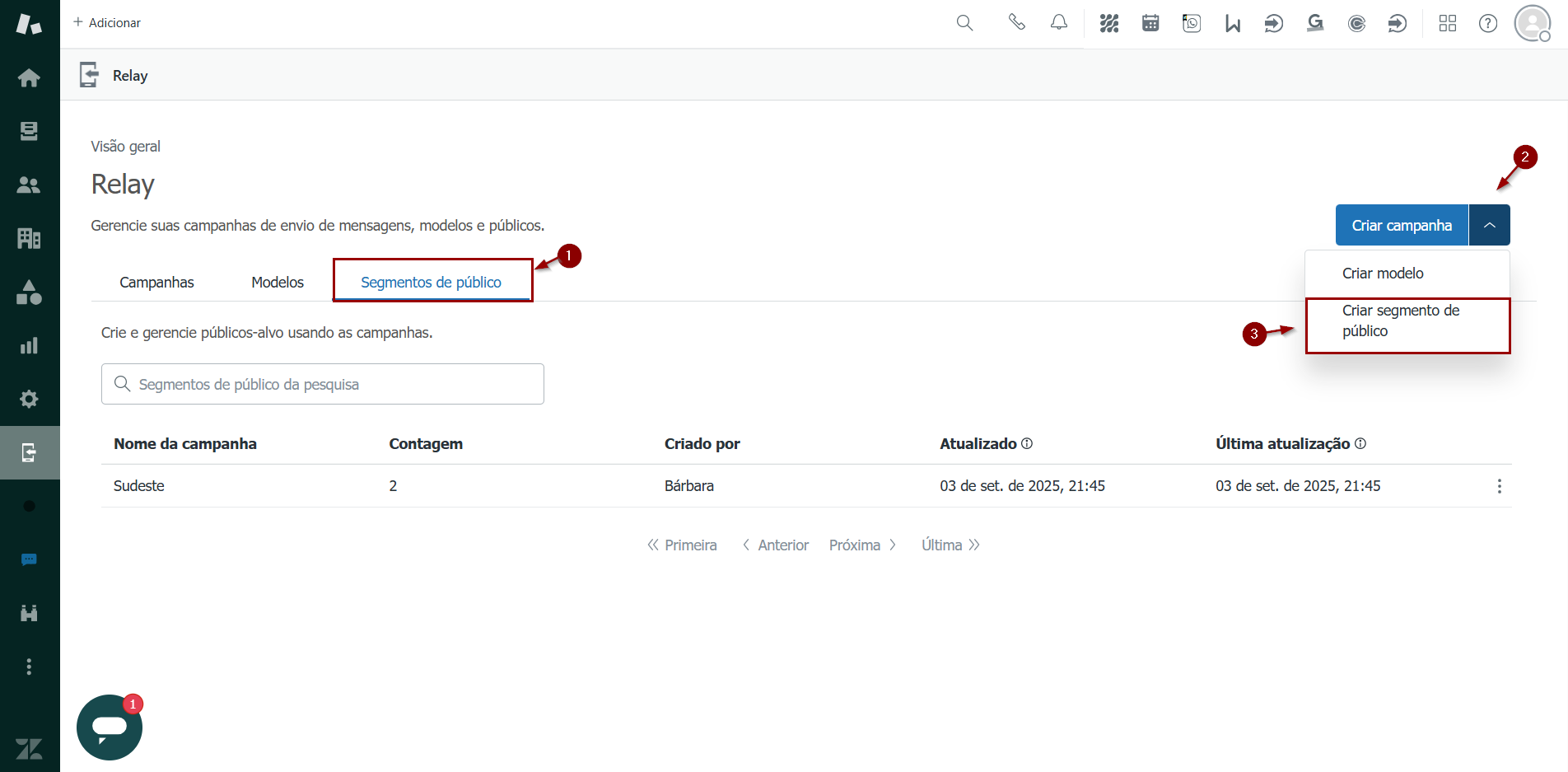
Task: Switch to the Campanhas tab
Action: [x=156, y=282]
